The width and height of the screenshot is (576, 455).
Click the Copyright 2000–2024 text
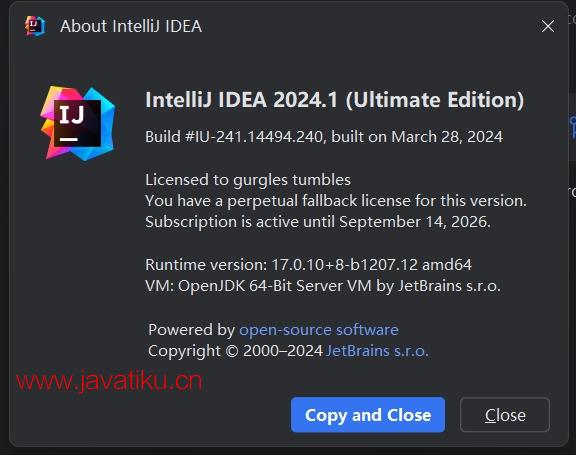pos(235,351)
